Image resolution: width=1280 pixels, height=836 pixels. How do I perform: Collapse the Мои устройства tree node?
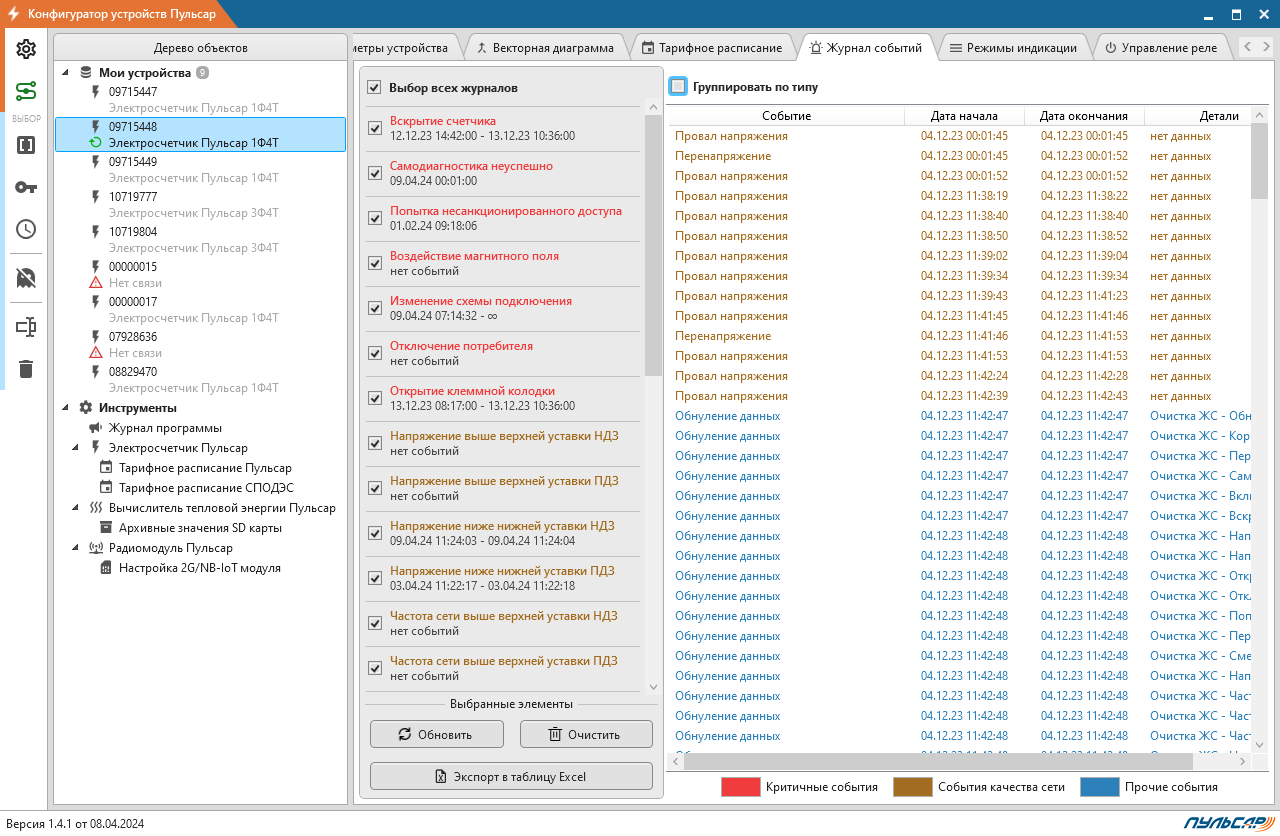click(x=66, y=73)
